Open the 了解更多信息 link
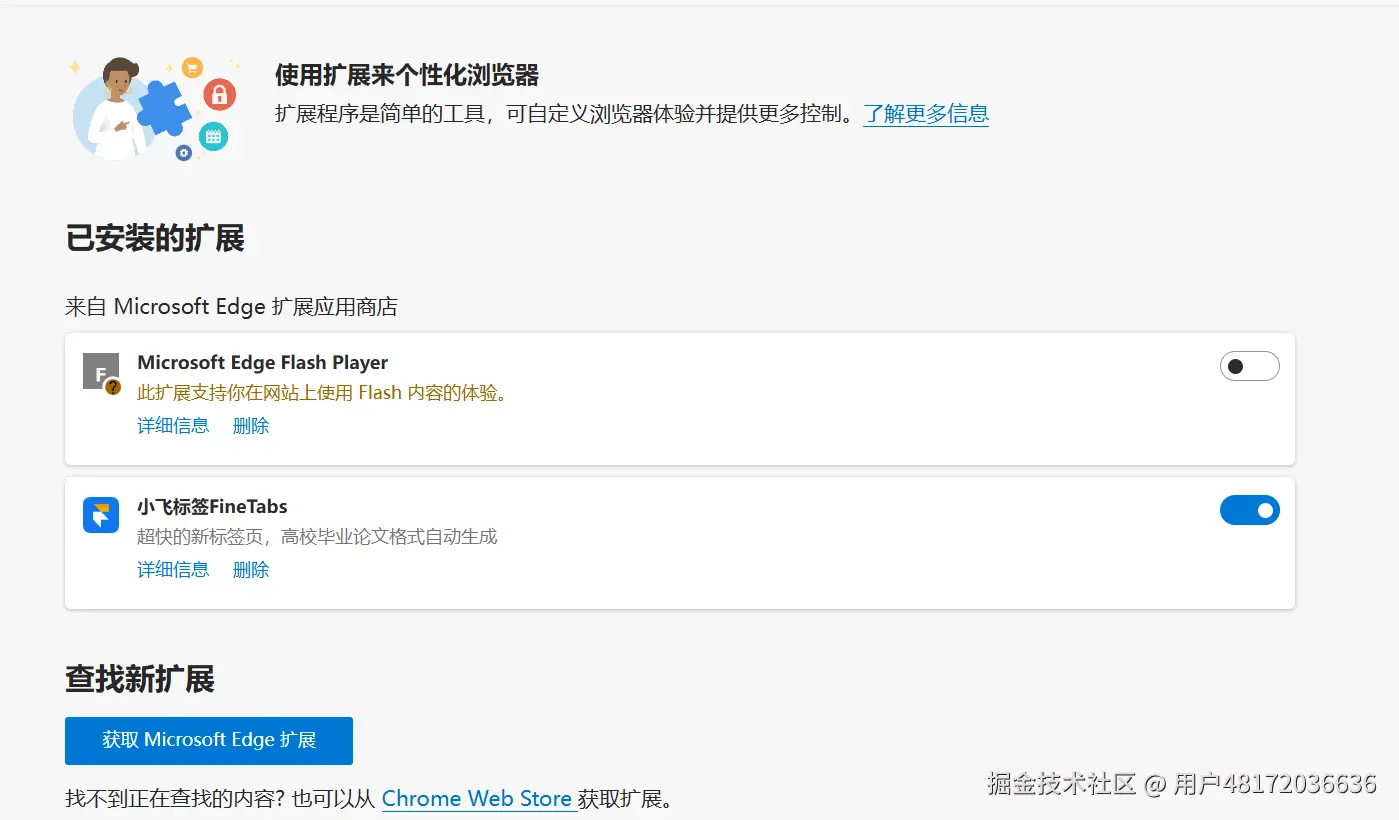Image resolution: width=1399 pixels, height=820 pixels. click(925, 113)
